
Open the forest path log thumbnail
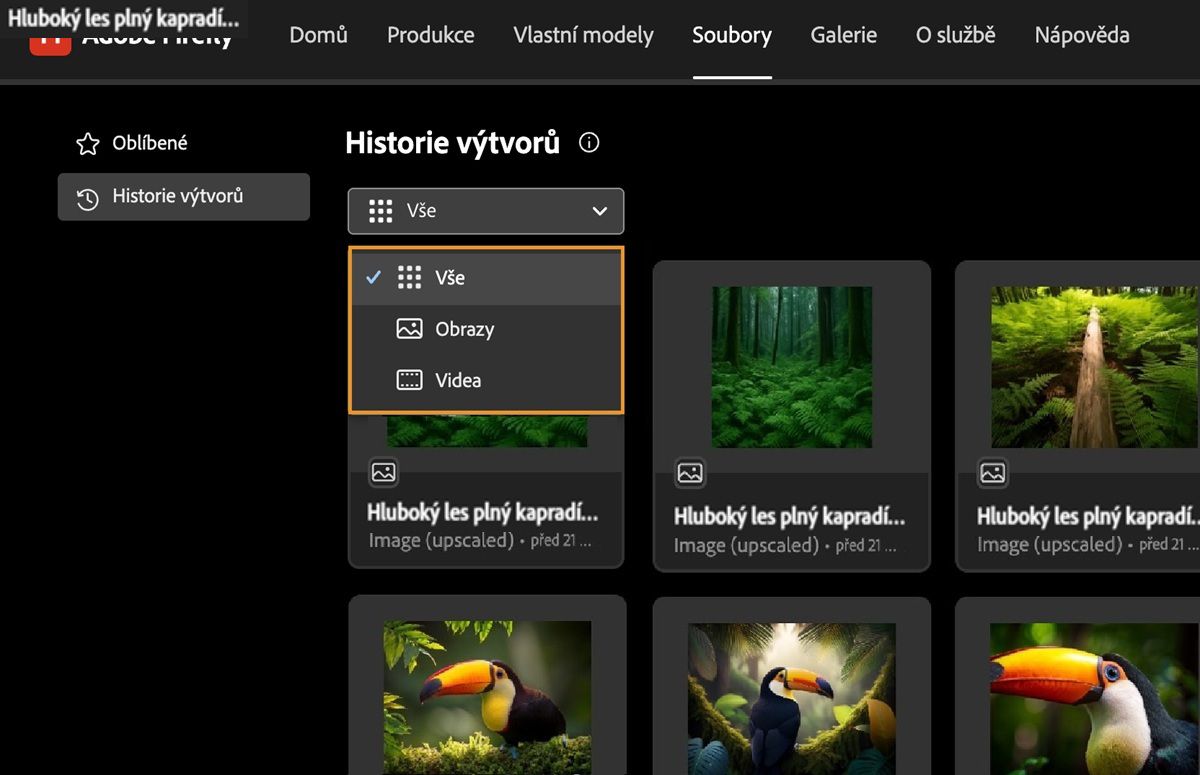[1094, 366]
